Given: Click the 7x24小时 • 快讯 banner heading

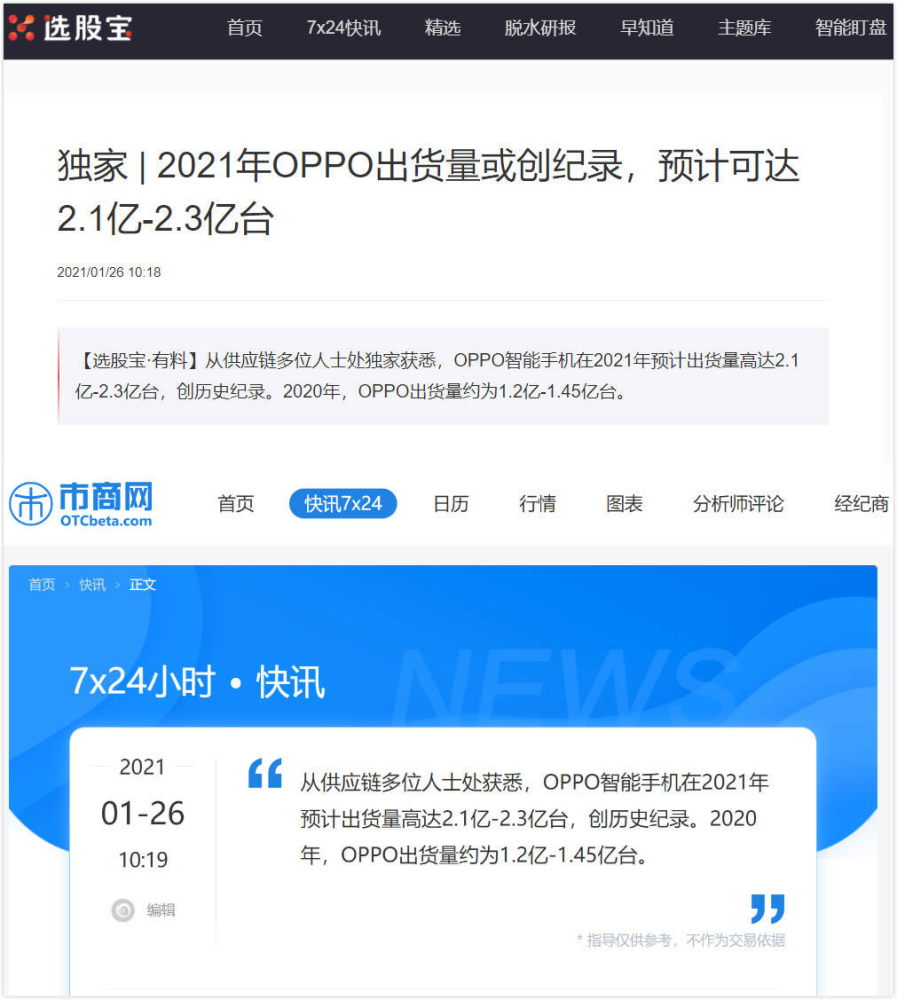Looking at the screenshot, I should point(197,682).
